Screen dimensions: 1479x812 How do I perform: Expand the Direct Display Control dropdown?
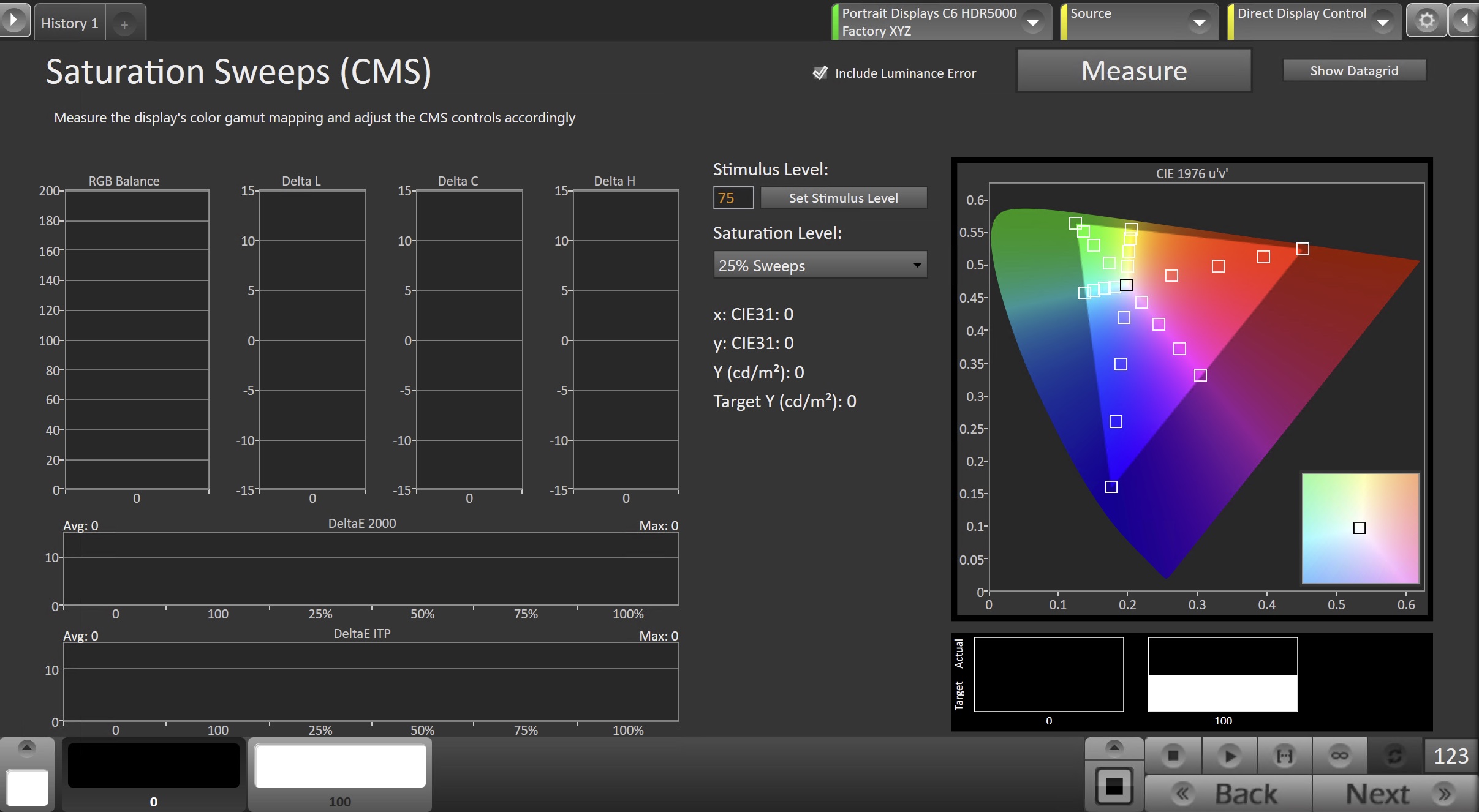pyautogui.click(x=1383, y=23)
